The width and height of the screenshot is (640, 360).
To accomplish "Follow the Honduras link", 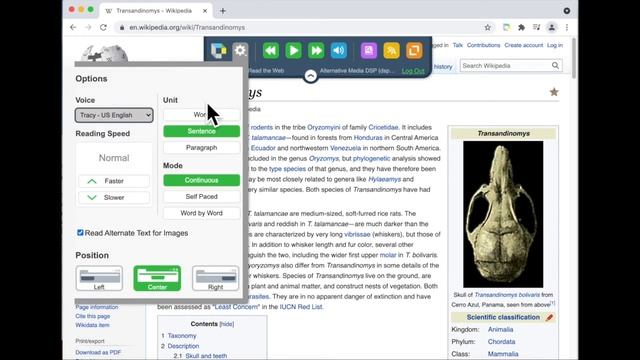I will point(368,138).
